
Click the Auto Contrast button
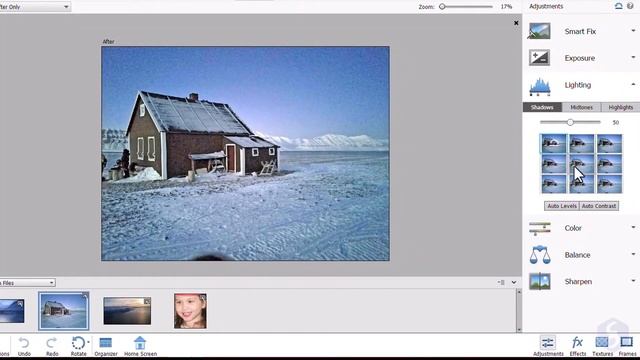pos(599,206)
